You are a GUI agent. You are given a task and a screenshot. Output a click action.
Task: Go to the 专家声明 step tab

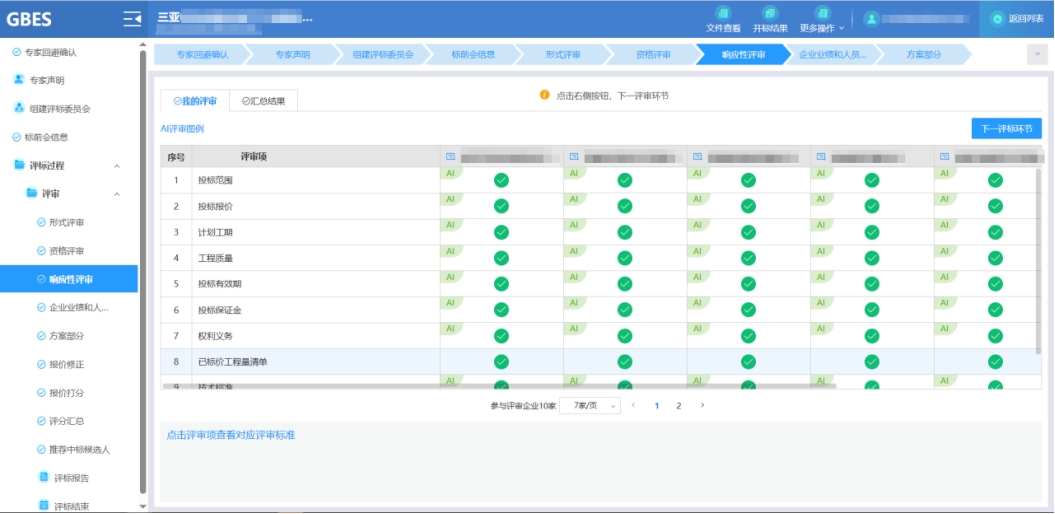(292, 54)
